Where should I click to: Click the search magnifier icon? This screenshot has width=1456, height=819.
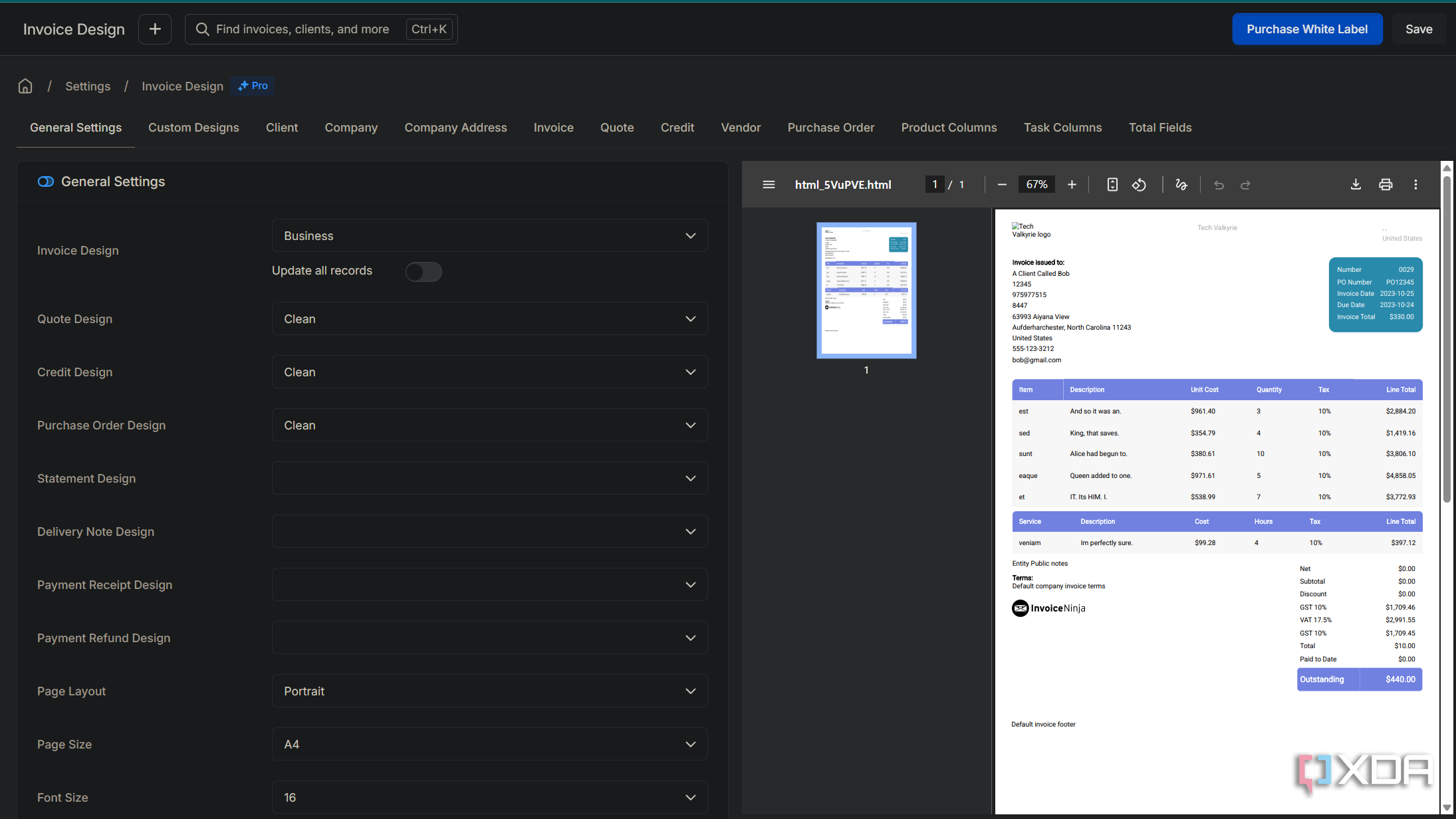tap(203, 29)
